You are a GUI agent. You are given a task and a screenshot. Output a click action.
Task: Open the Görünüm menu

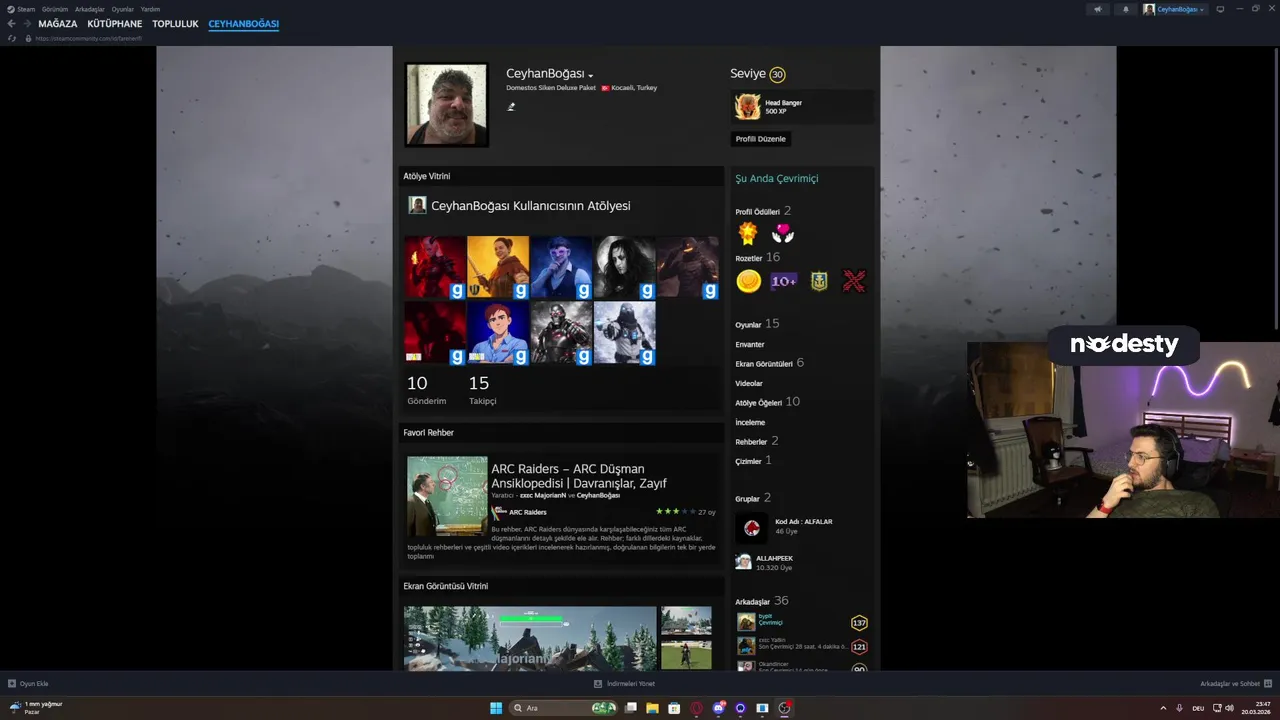pos(55,9)
